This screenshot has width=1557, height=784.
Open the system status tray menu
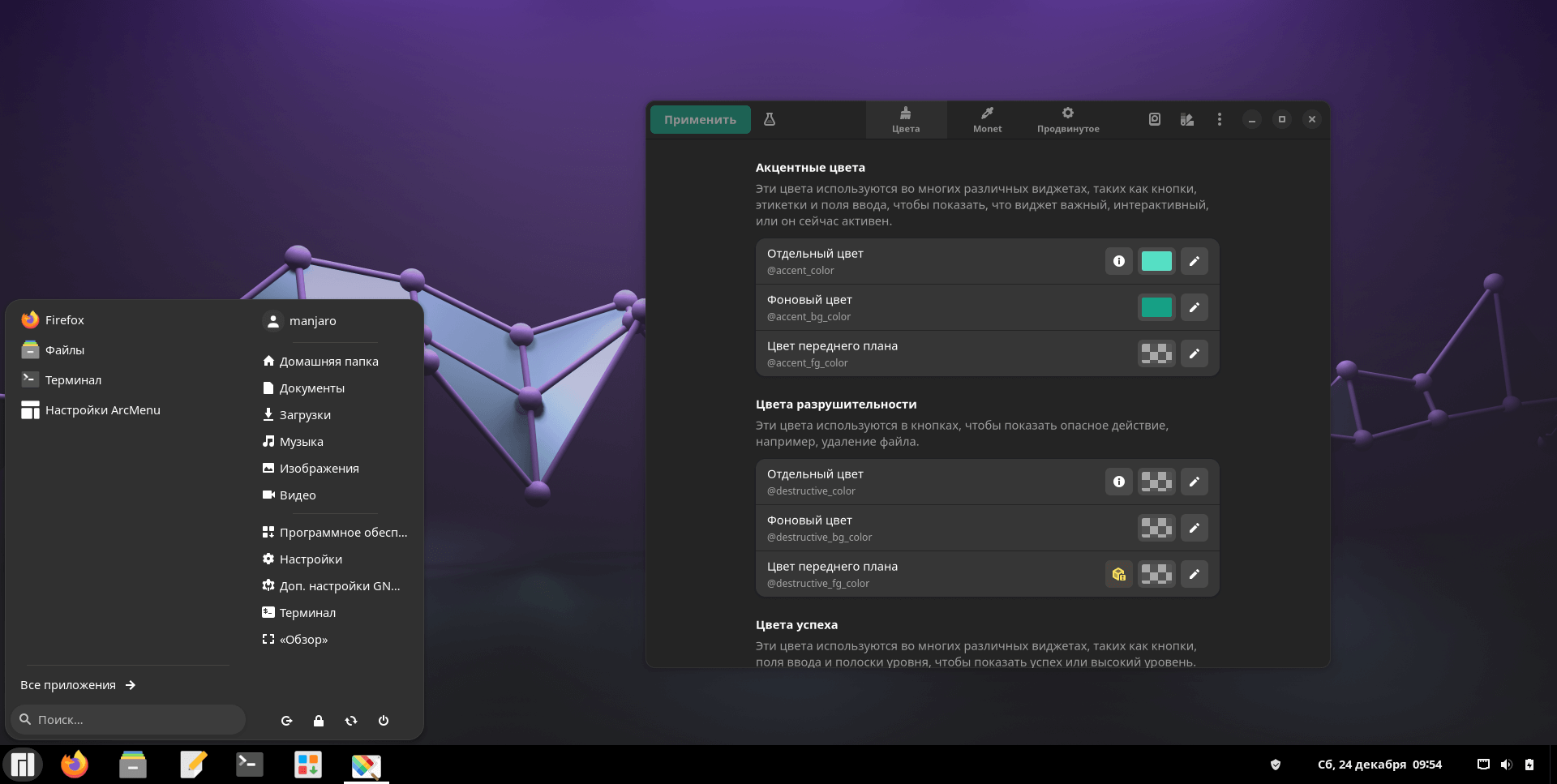click(x=1505, y=764)
